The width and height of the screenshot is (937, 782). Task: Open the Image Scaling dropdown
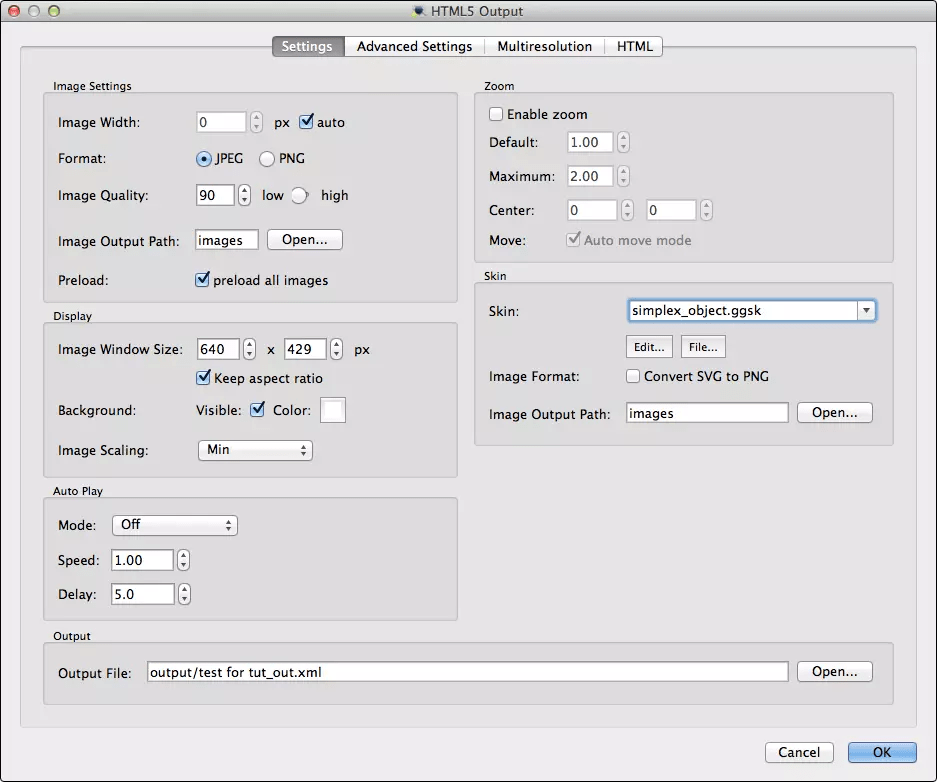(255, 450)
